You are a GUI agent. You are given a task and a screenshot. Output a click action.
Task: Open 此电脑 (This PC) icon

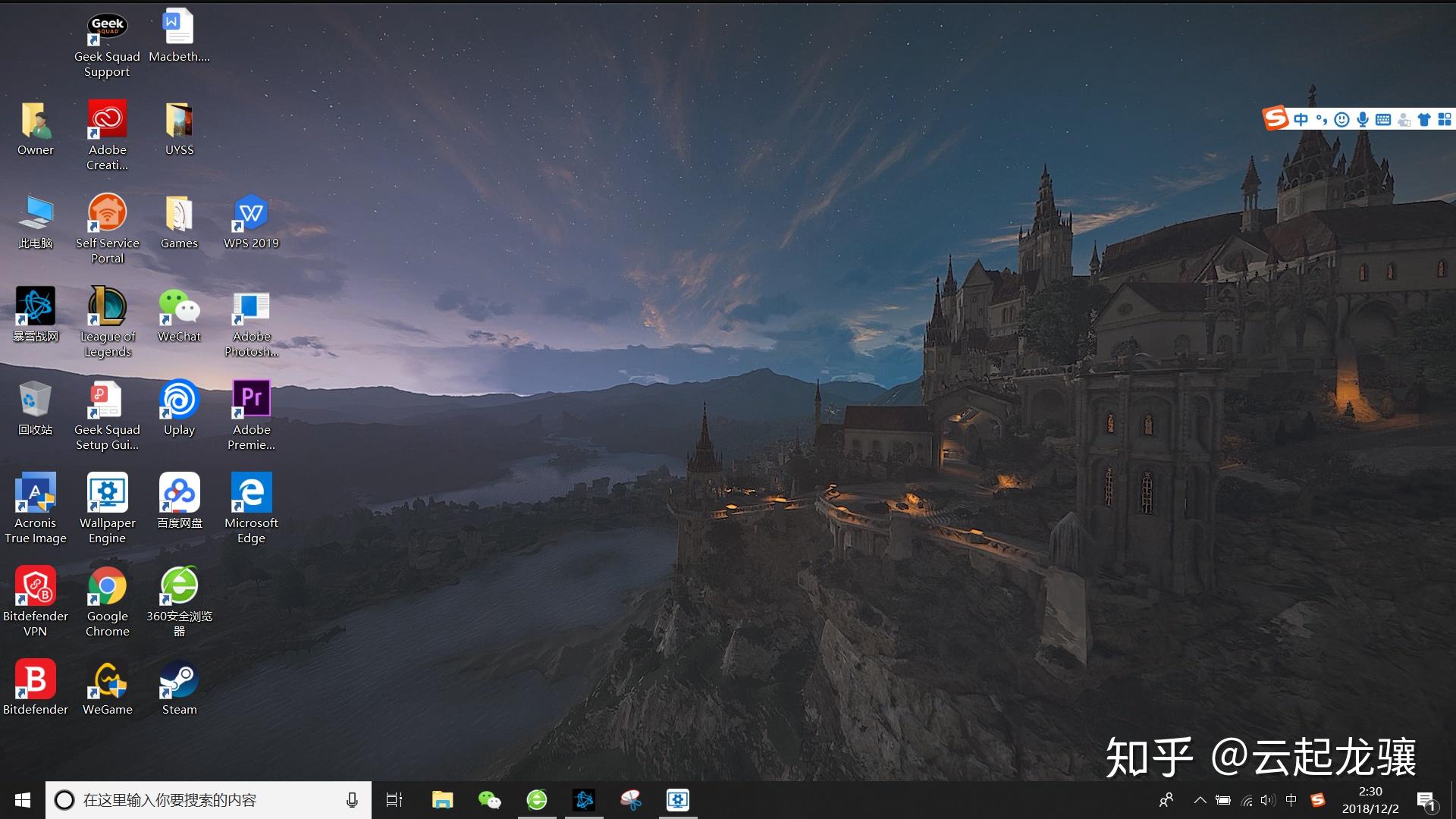(x=36, y=223)
